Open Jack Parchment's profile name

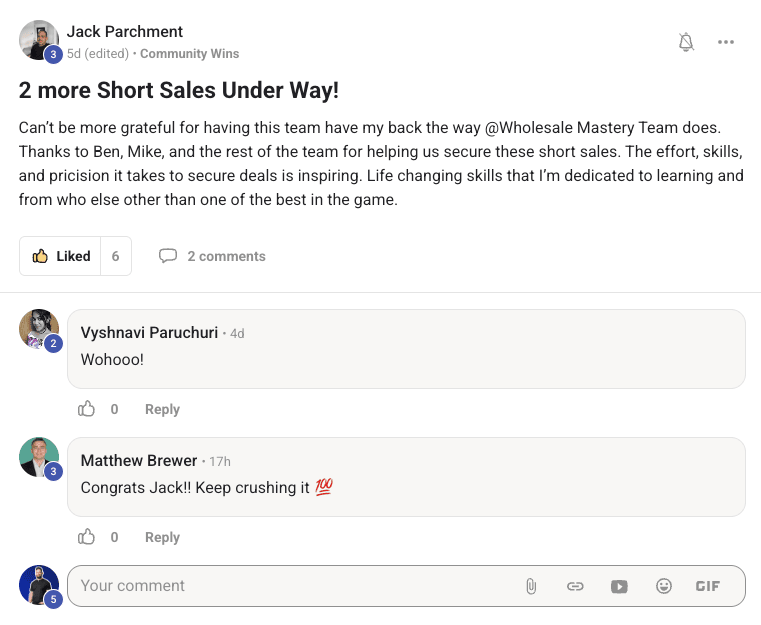pyautogui.click(x=125, y=32)
